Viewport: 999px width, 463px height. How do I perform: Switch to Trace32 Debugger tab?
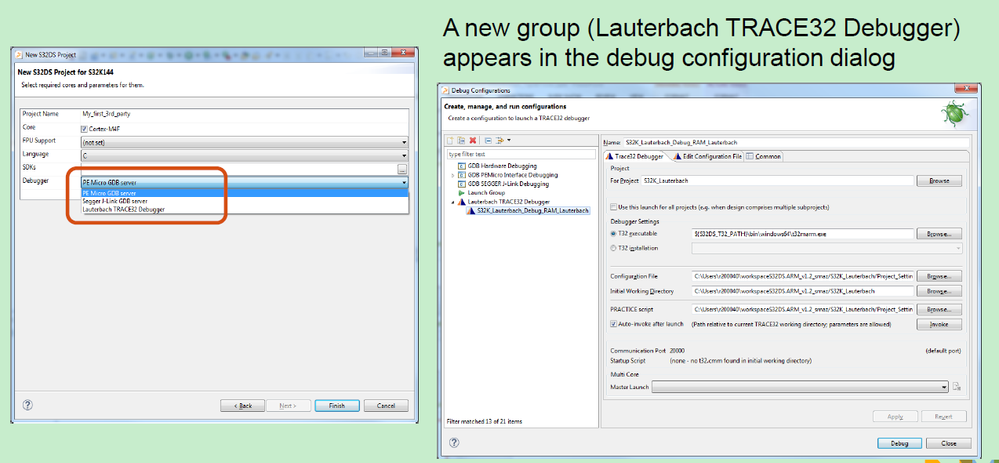(x=635, y=156)
